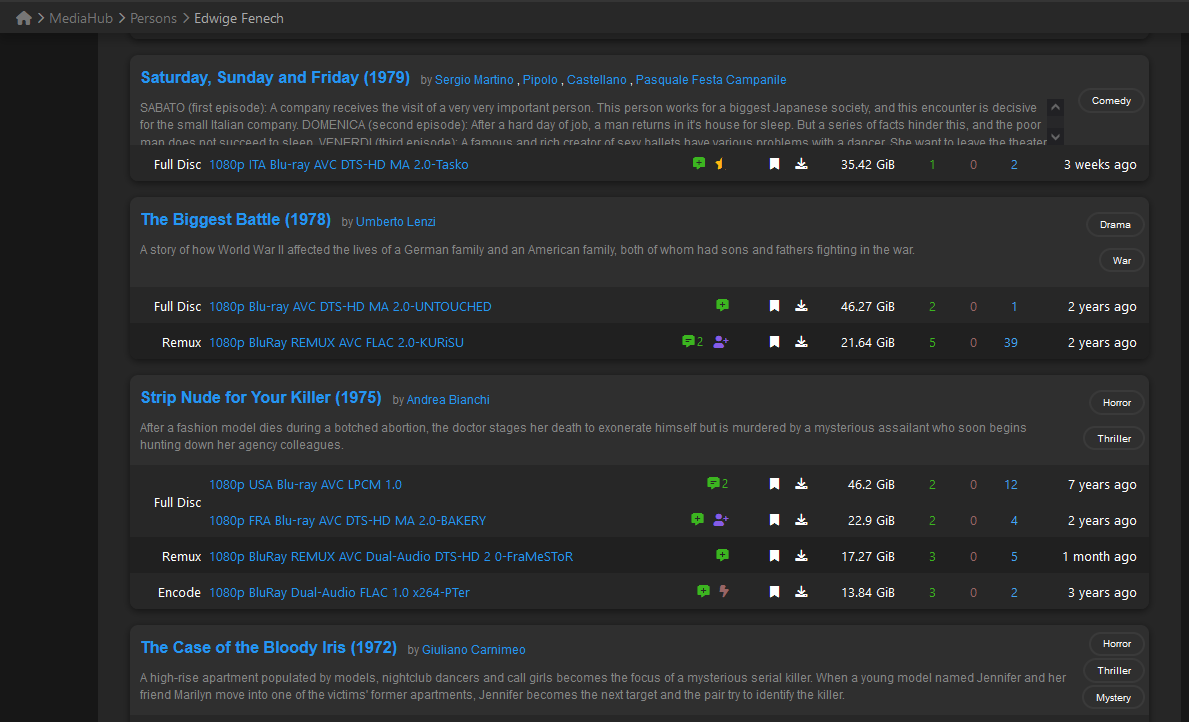Click comments icon on KURiSU row
Screen dimensions: 1189x722
tap(692, 341)
